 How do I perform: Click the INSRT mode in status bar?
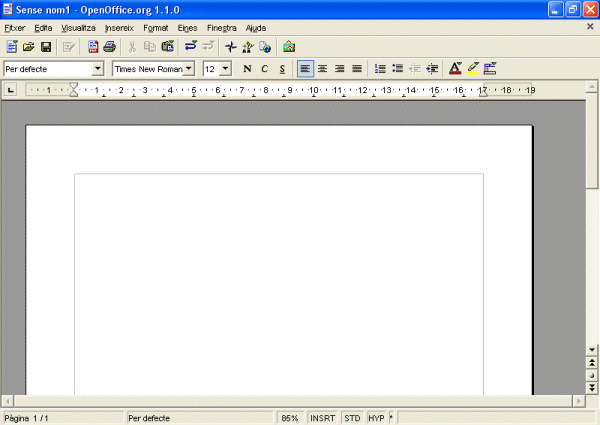pos(322,417)
